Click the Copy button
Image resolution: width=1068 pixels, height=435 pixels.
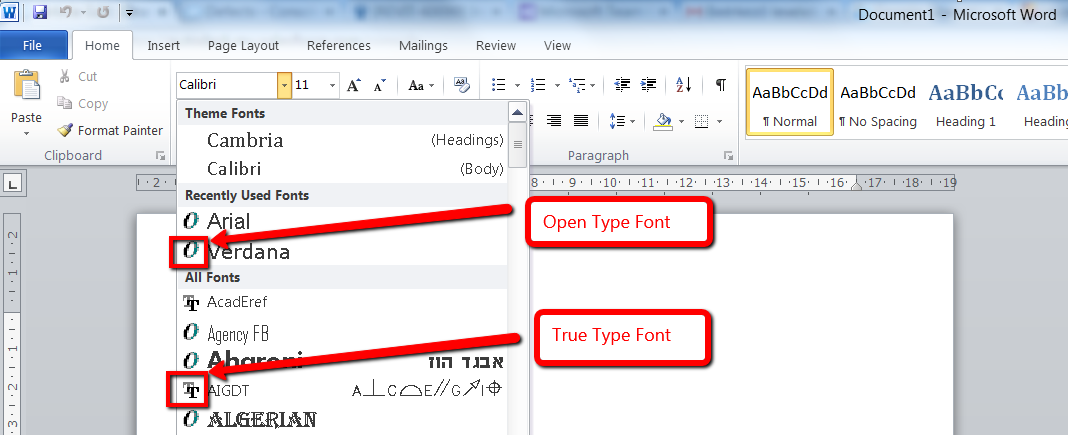pyautogui.click(x=83, y=103)
